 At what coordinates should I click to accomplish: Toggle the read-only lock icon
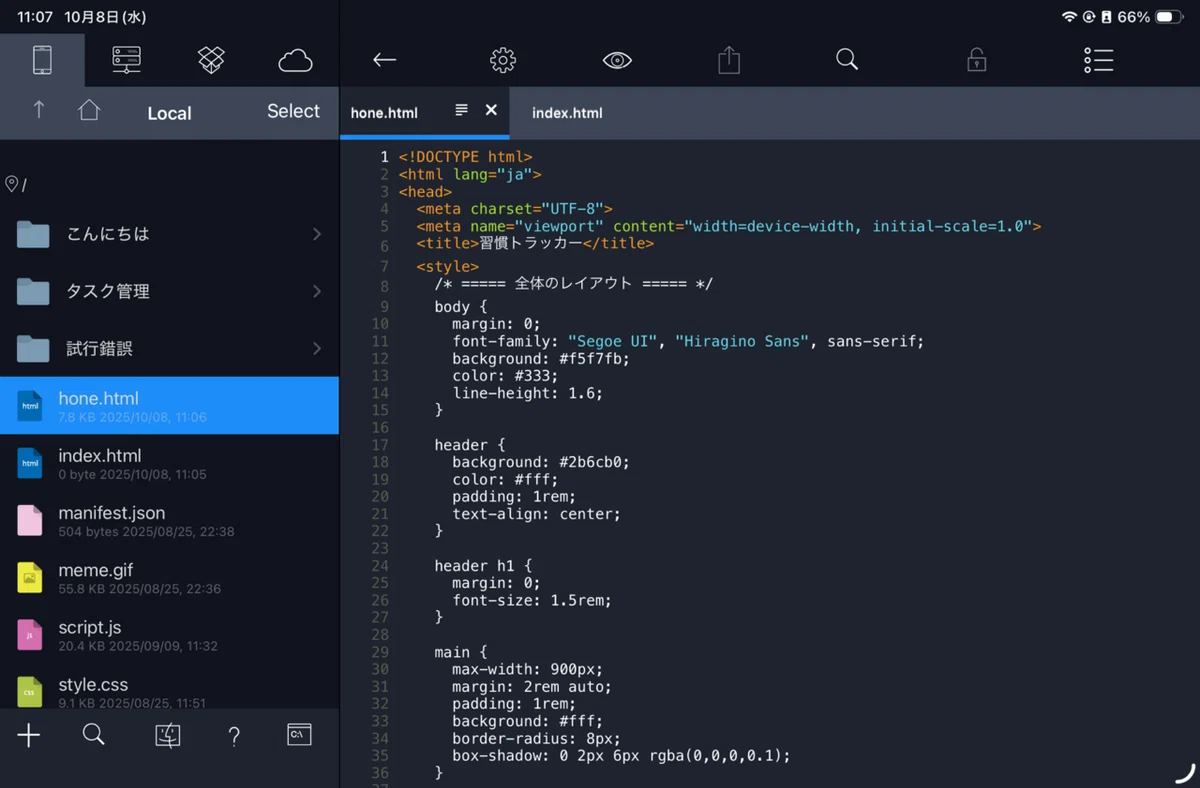977,60
